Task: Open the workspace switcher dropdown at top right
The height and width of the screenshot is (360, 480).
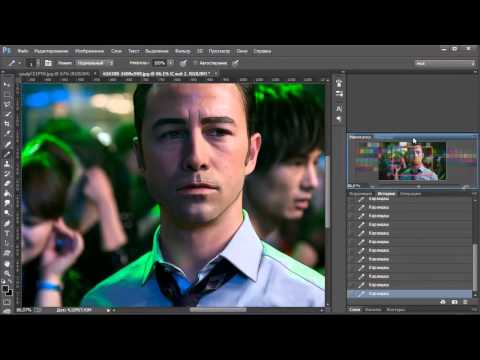Action: 445,63
